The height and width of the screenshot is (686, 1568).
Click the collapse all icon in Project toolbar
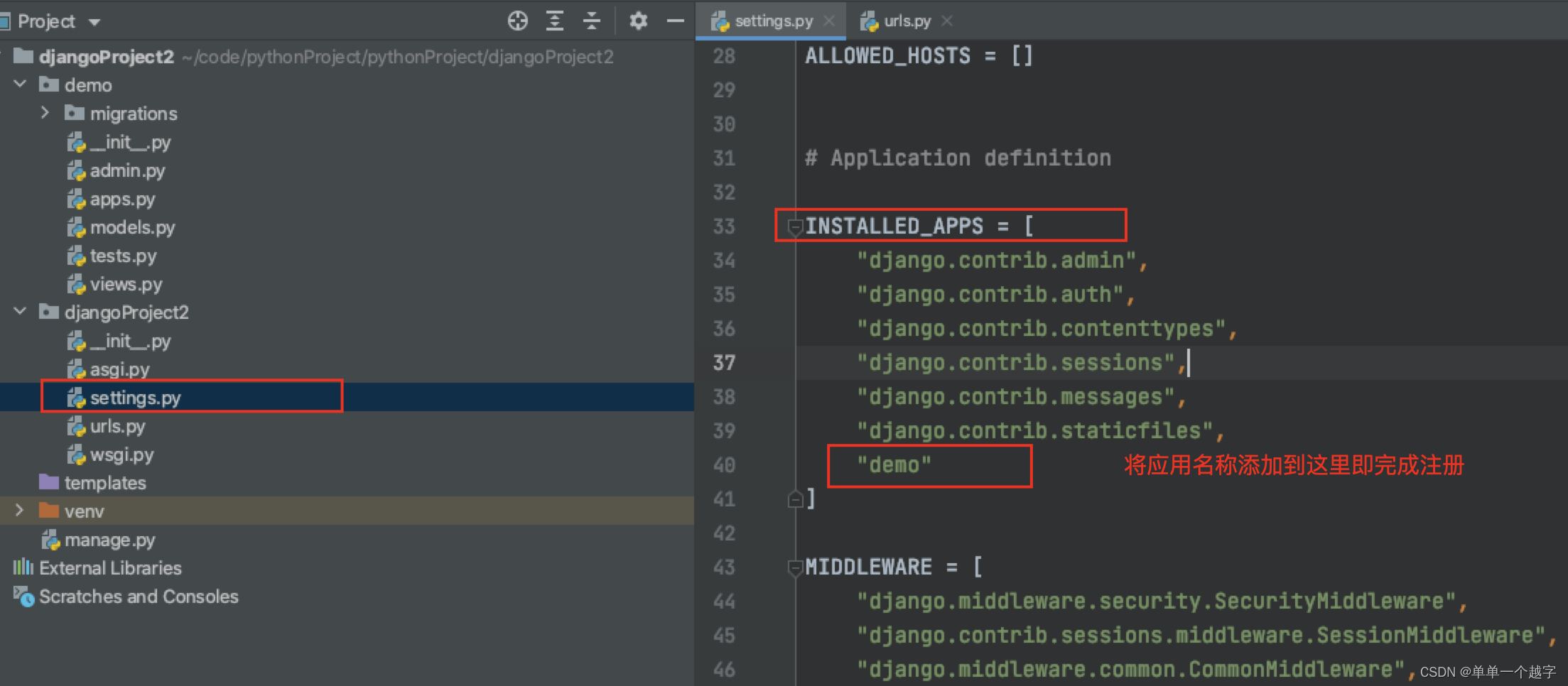tap(591, 21)
